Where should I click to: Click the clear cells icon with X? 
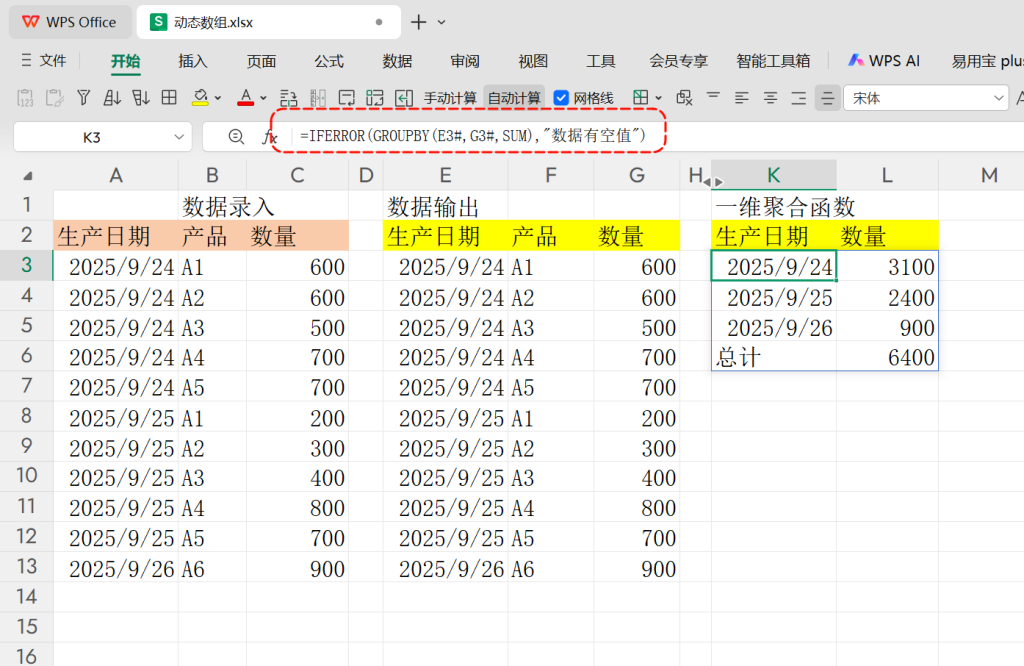pos(684,98)
